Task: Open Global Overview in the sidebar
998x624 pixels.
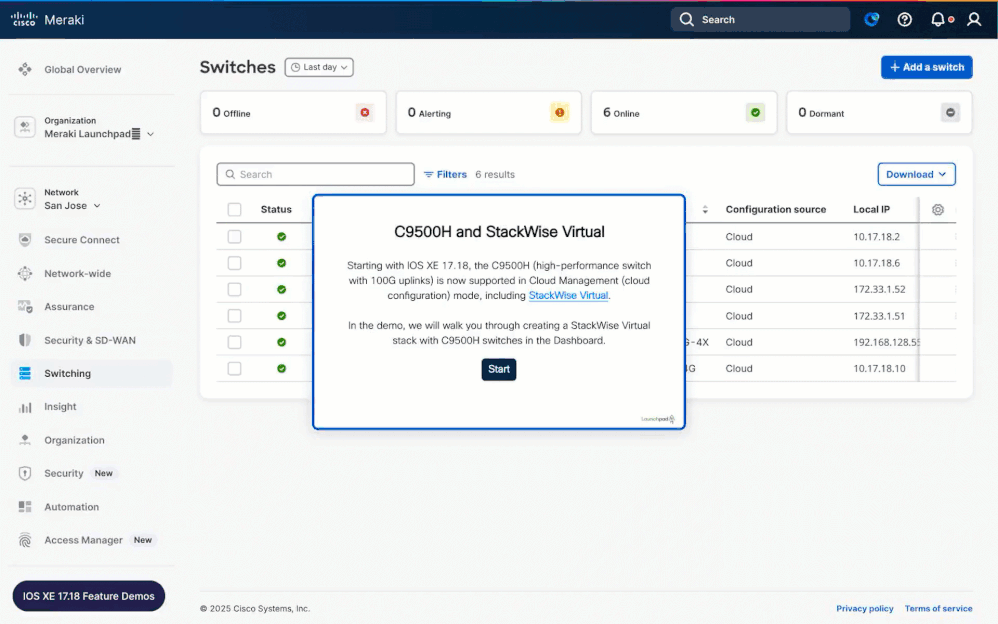Action: click(x=82, y=69)
